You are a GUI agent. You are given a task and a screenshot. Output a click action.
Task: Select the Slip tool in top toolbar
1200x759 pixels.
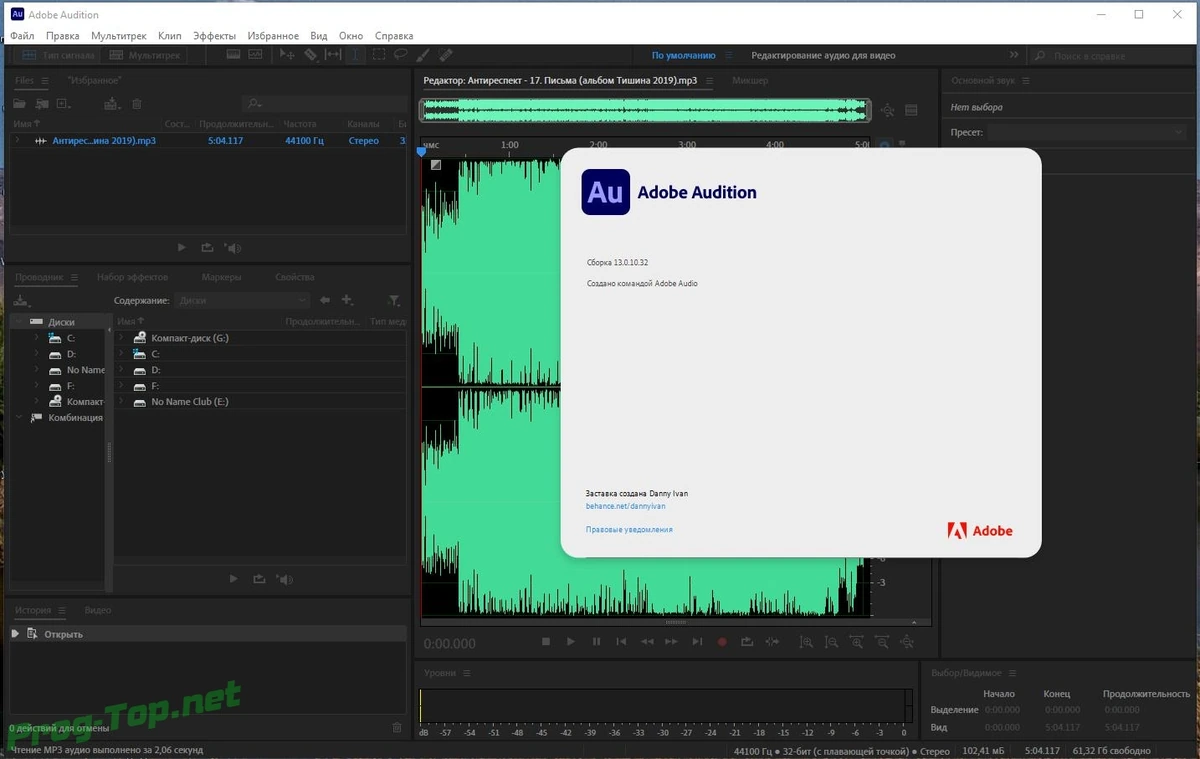point(333,55)
